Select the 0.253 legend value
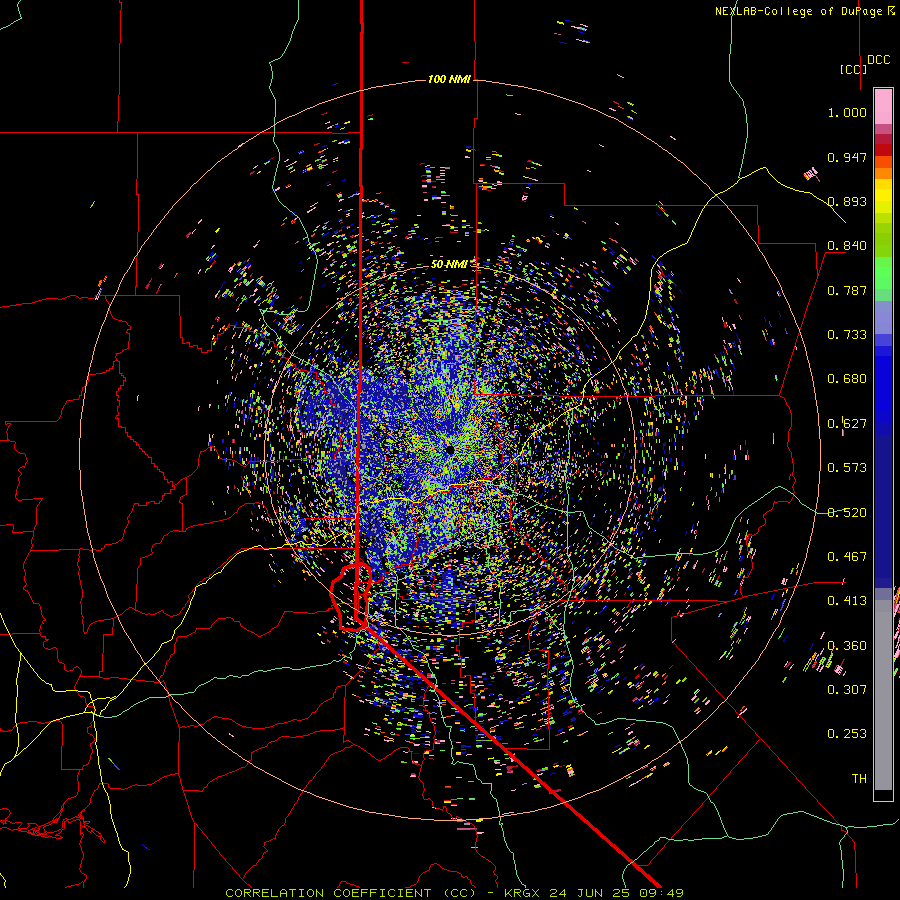Viewport: 900px width, 900px height. pos(847,734)
